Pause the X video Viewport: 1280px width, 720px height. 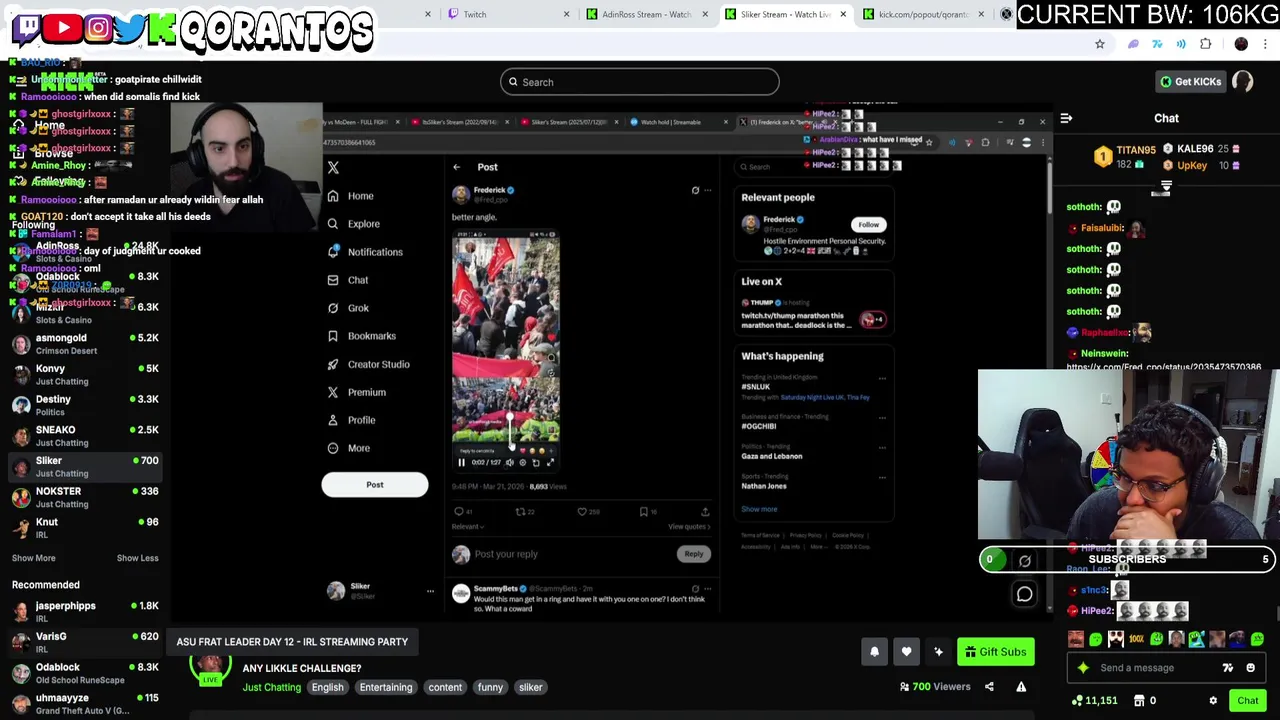click(461, 462)
